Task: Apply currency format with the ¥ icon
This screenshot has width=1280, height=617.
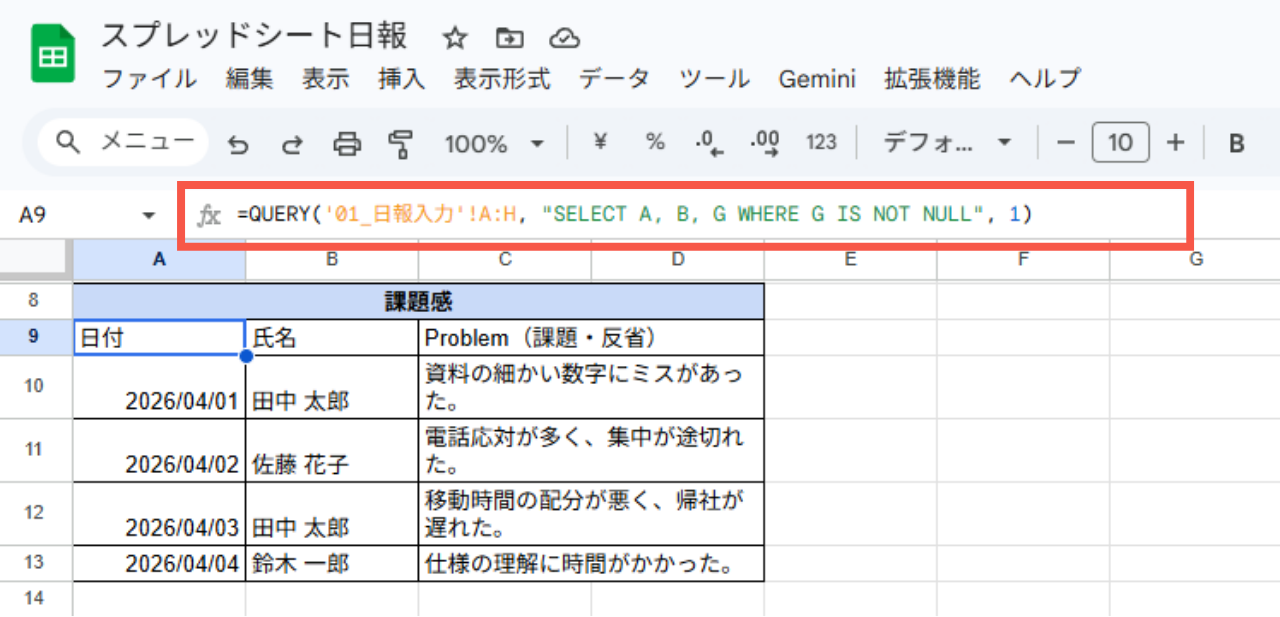Action: (x=600, y=143)
